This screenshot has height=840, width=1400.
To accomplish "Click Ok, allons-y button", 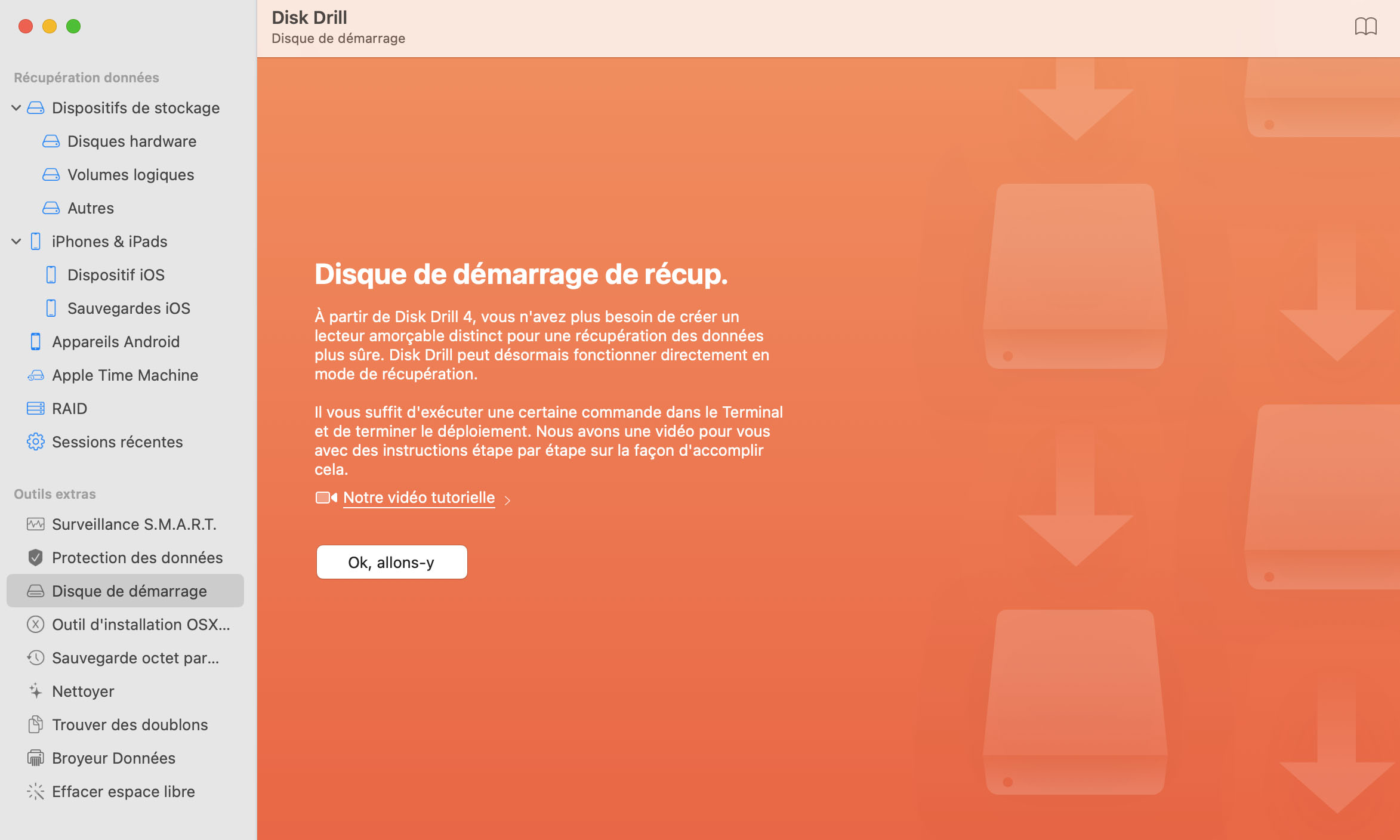I will click(392, 562).
